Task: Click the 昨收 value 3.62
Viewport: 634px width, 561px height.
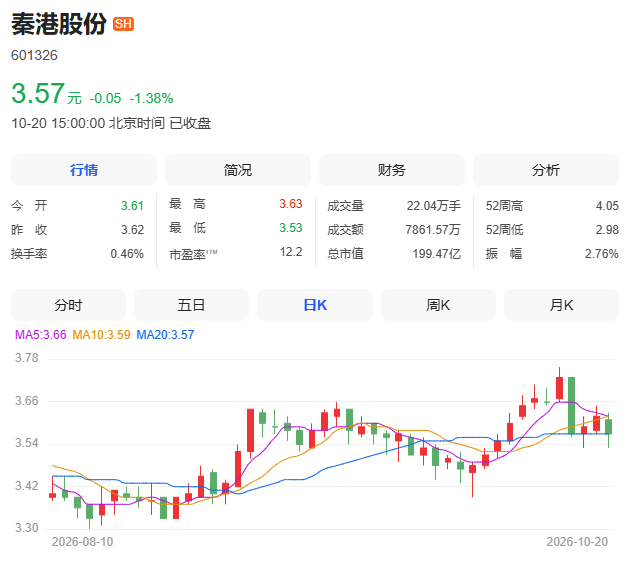Action: click(x=132, y=230)
